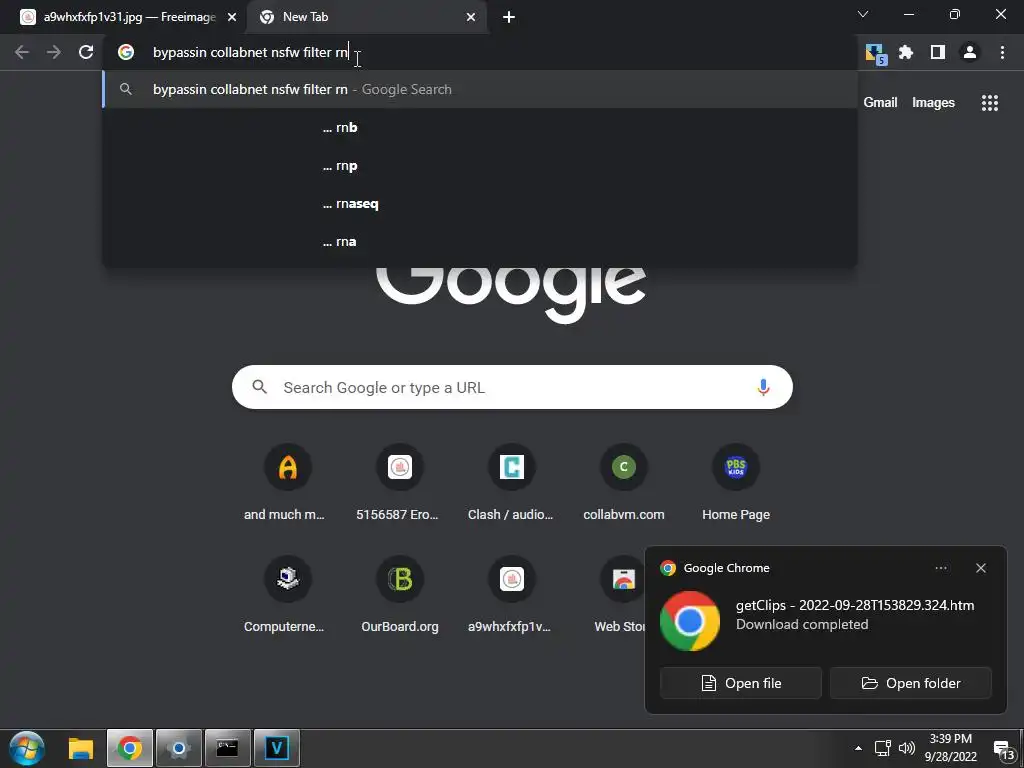Toggle the Chrome side panel

tap(938, 52)
